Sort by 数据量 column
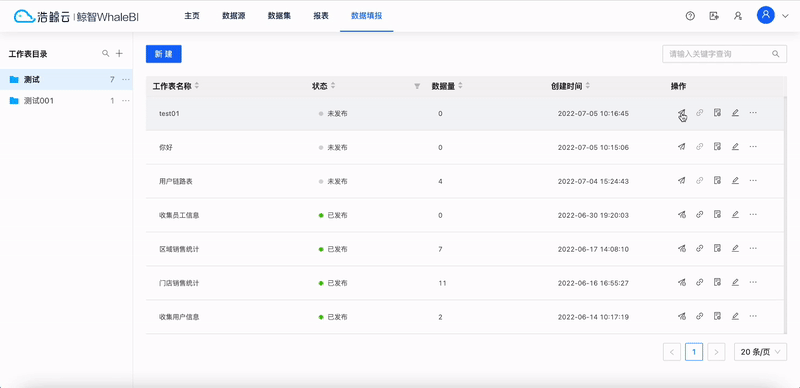 tap(460, 86)
